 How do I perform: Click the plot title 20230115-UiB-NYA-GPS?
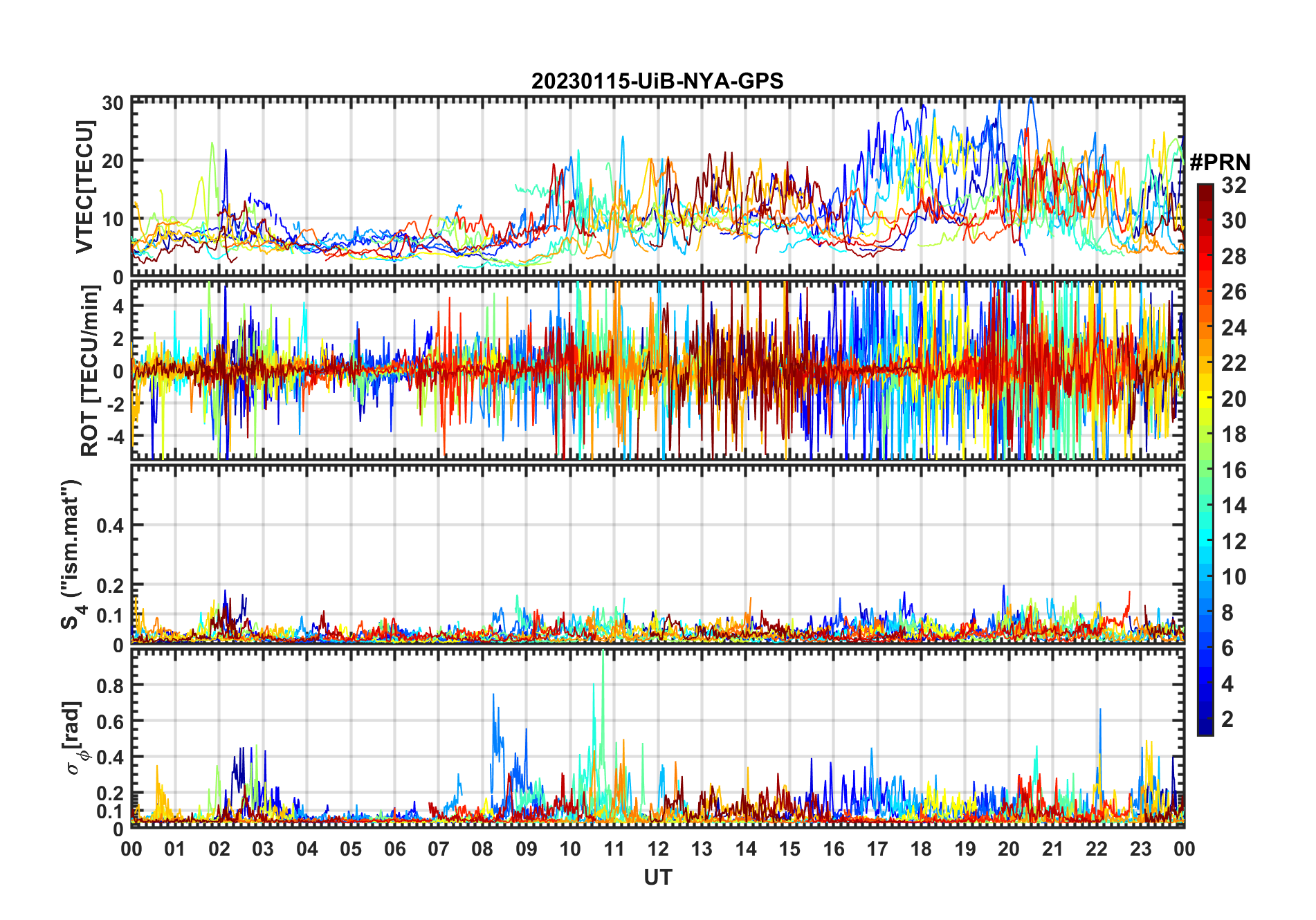click(x=657, y=81)
